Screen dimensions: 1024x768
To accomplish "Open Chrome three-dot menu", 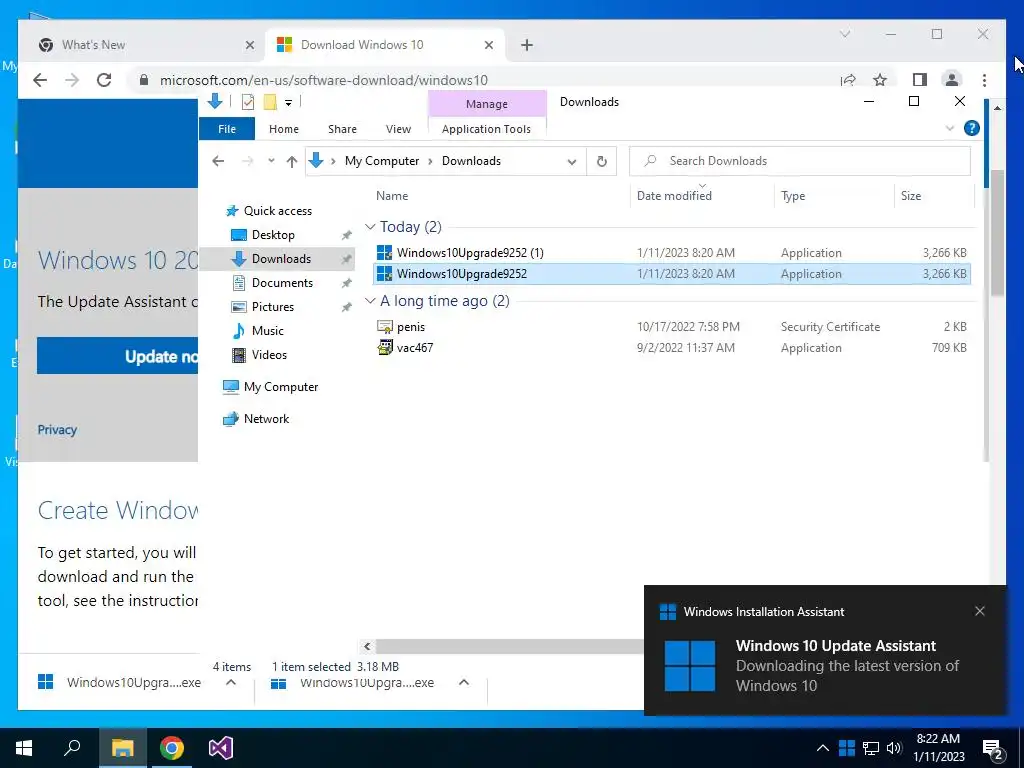I will pyautogui.click(x=984, y=80).
